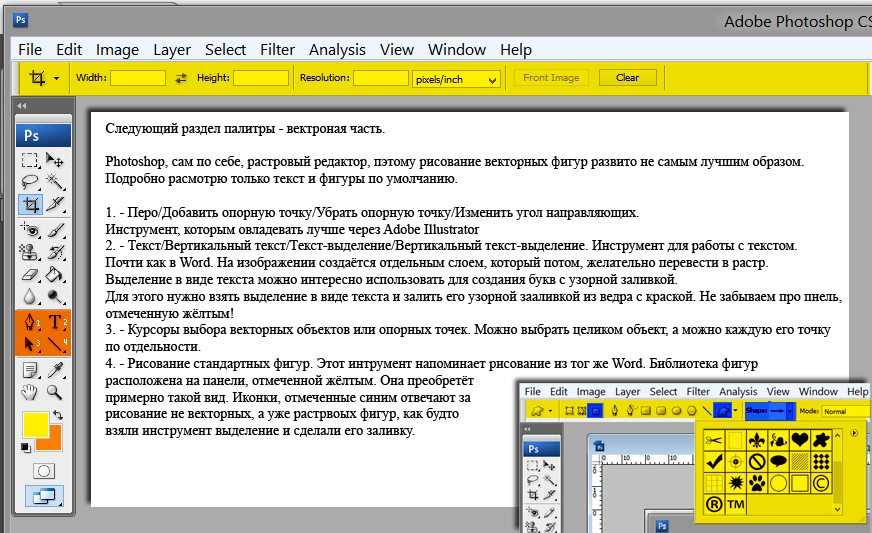Click the Resolution input field
The height and width of the screenshot is (533, 872).
(x=381, y=78)
